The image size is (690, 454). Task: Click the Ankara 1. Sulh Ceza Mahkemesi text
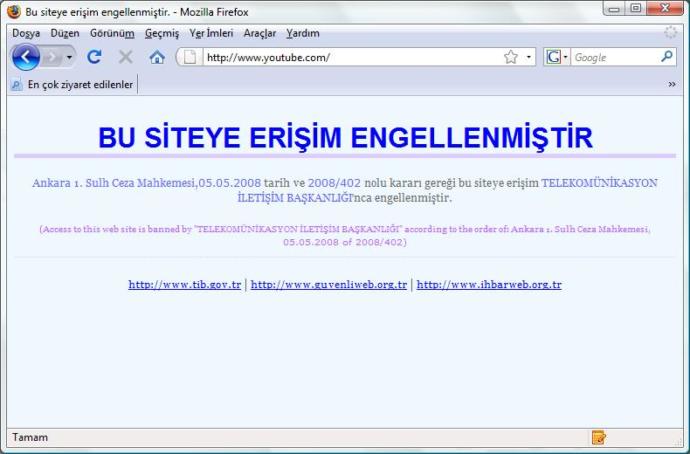[114, 183]
